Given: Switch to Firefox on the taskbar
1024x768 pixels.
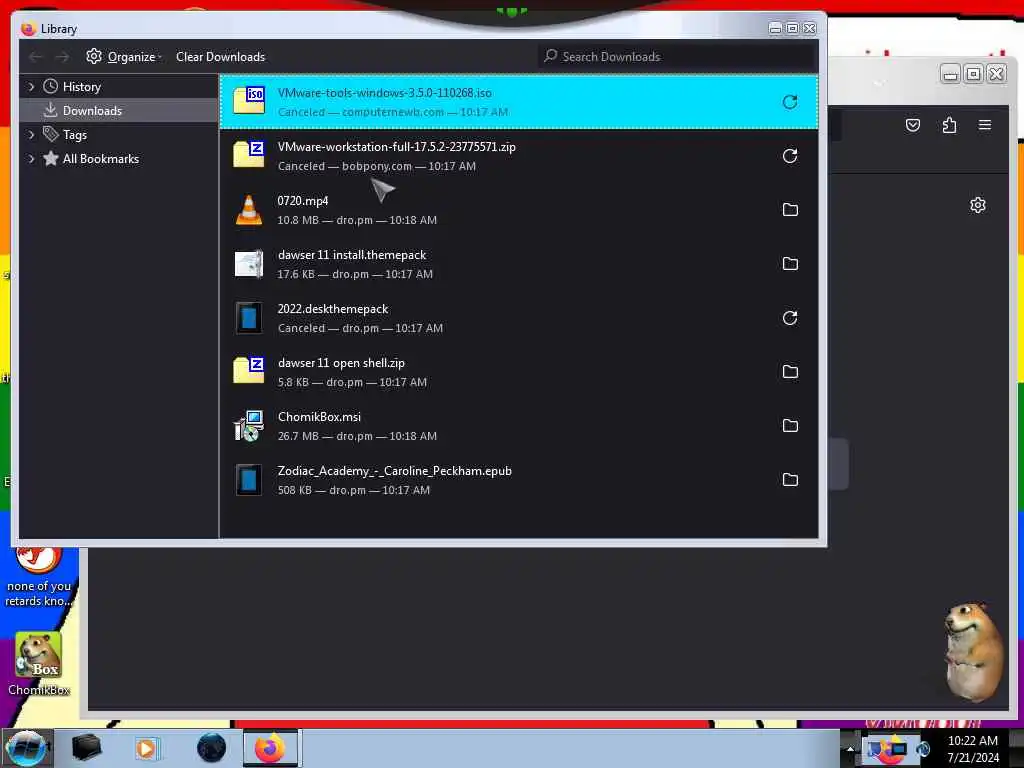Looking at the screenshot, I should [x=270, y=748].
